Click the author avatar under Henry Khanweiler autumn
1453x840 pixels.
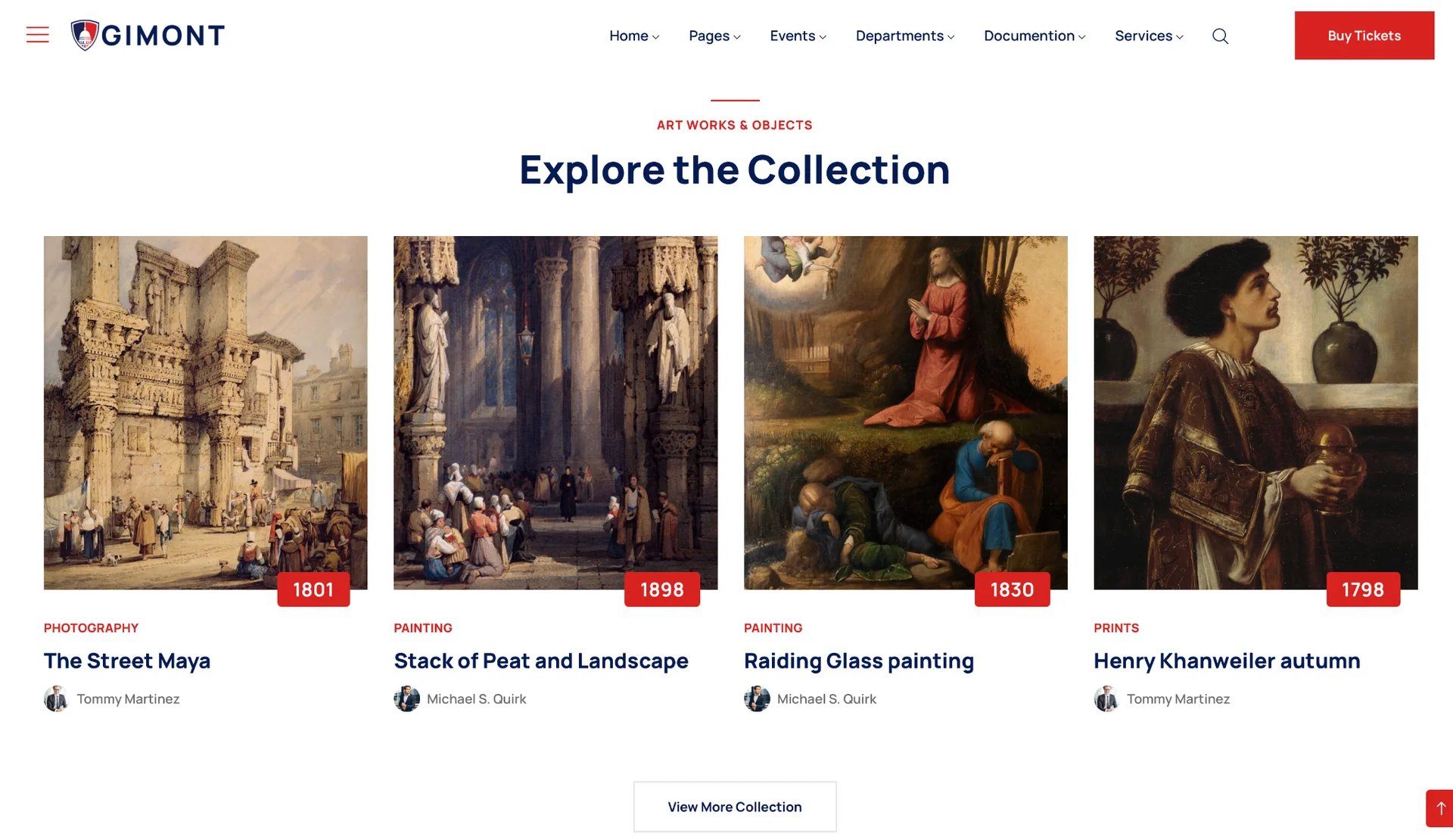pyautogui.click(x=1106, y=698)
